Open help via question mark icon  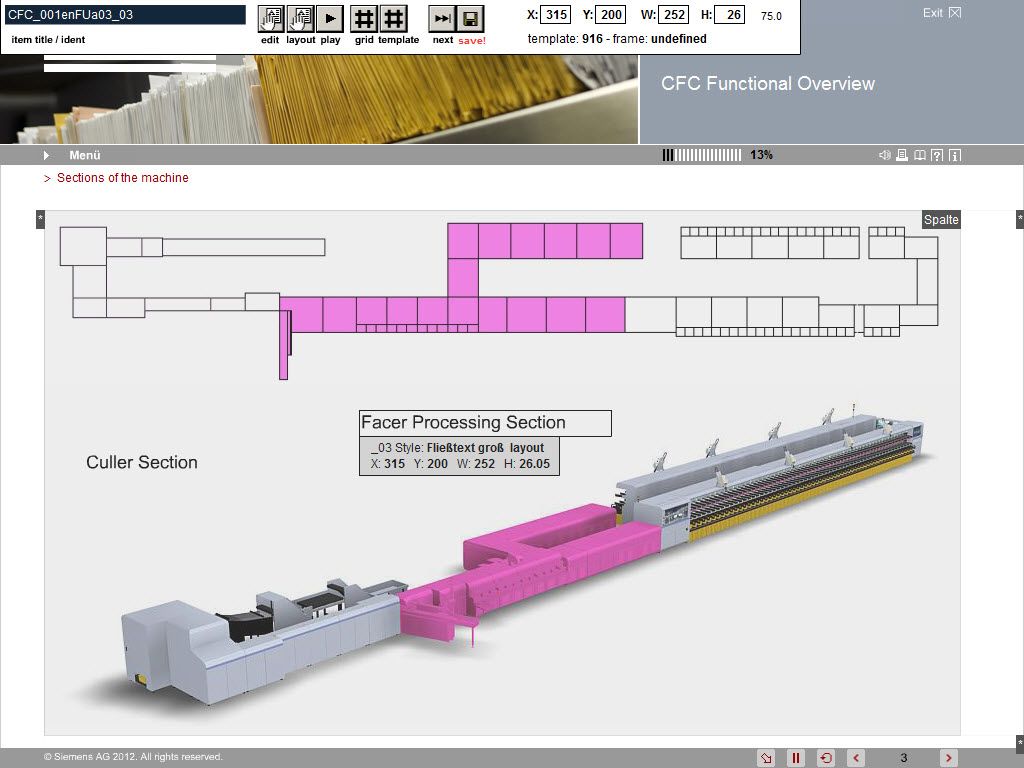[x=937, y=155]
